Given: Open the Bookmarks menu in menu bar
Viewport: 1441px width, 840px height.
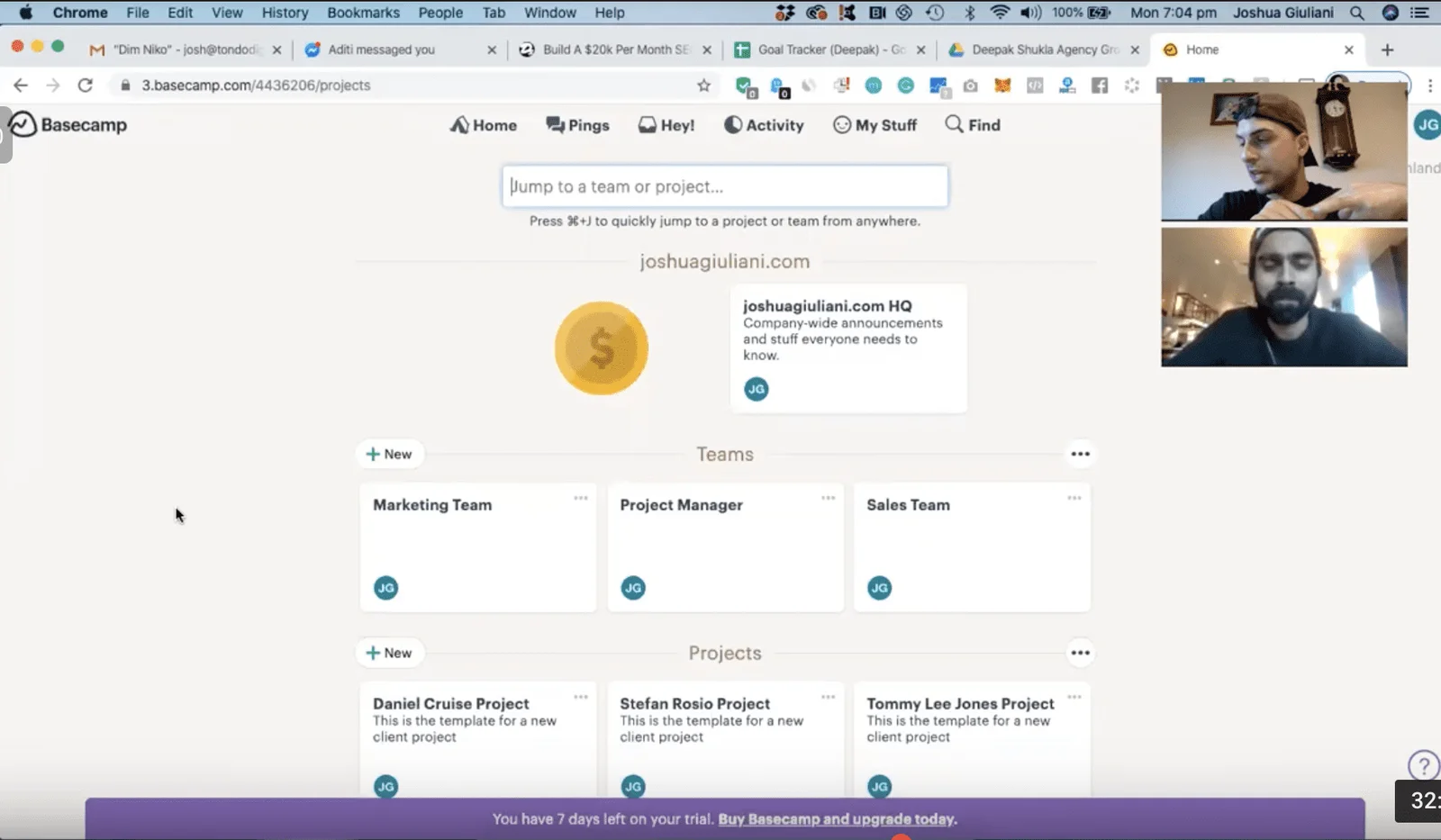Looking at the screenshot, I should [363, 13].
